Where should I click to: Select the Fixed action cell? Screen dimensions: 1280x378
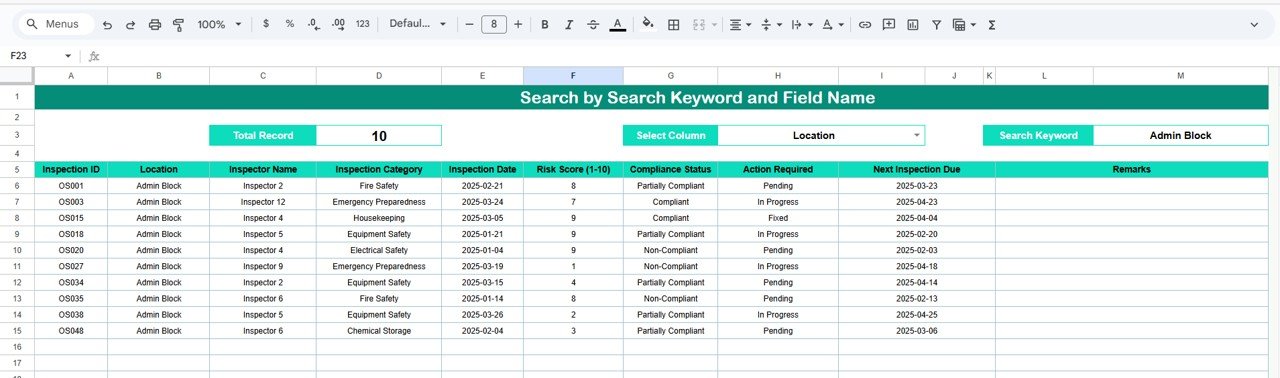[x=778, y=218]
